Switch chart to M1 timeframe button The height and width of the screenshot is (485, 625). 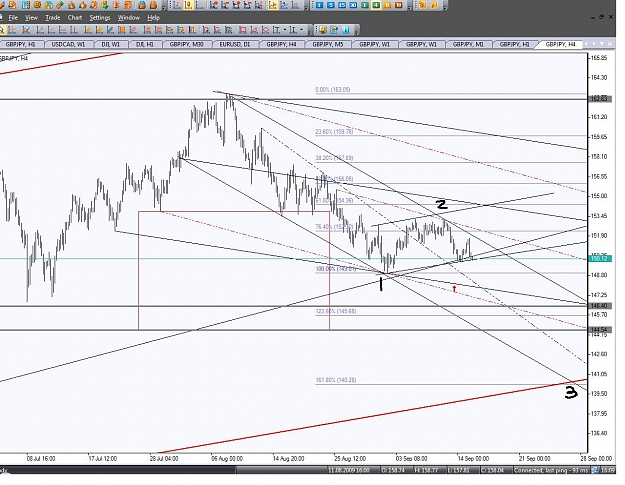[x=319, y=5]
